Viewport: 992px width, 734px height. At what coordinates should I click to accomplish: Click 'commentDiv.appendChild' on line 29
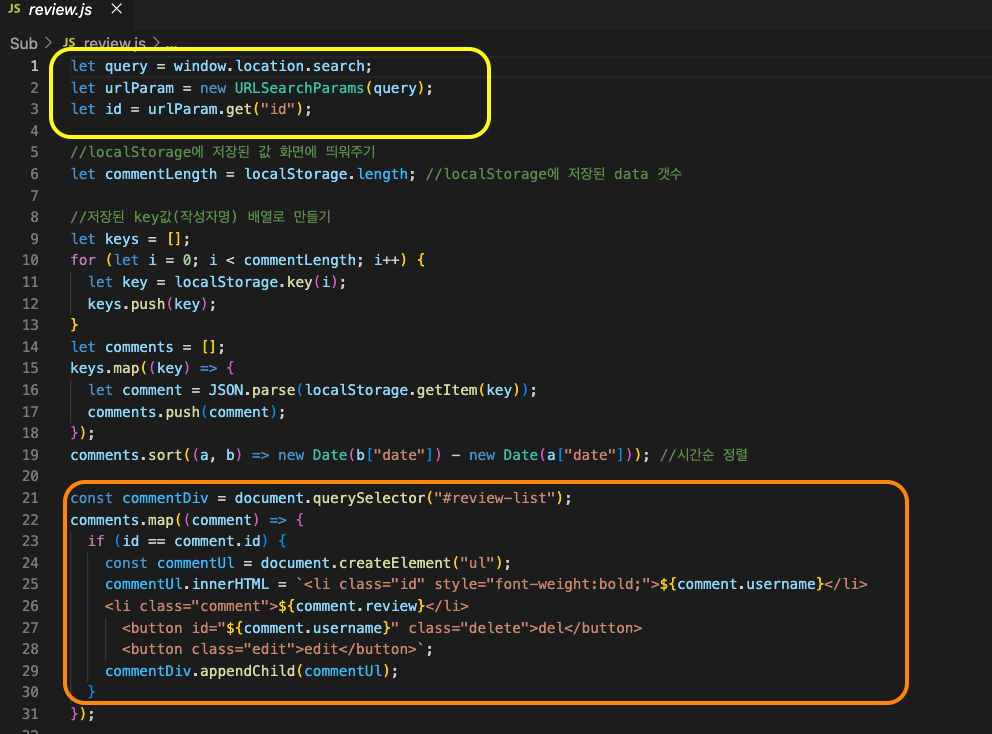200,671
